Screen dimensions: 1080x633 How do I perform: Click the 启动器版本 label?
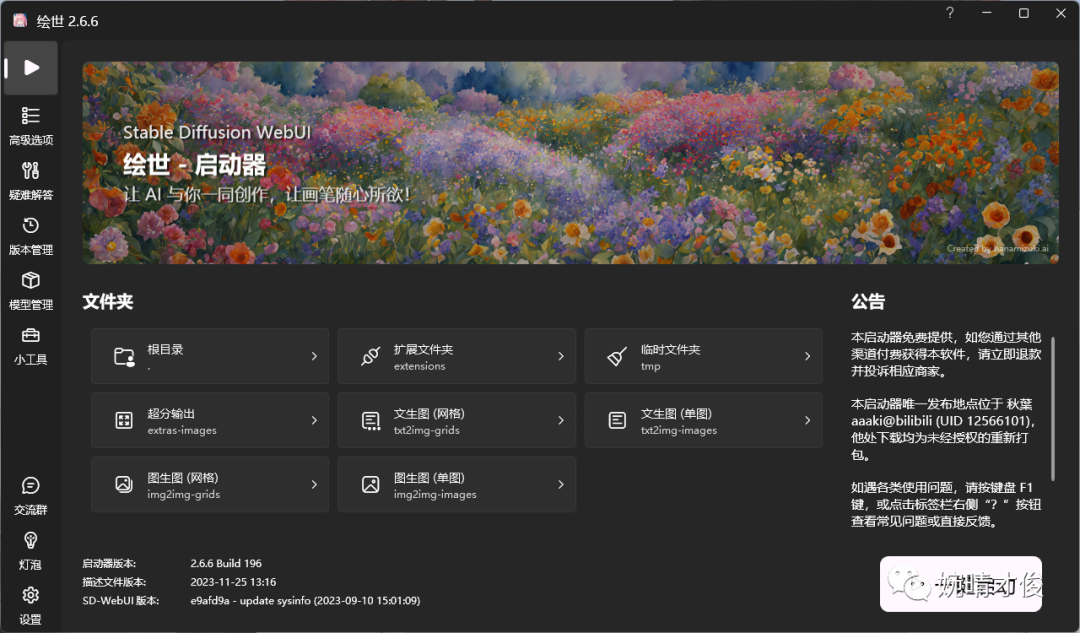(109, 563)
